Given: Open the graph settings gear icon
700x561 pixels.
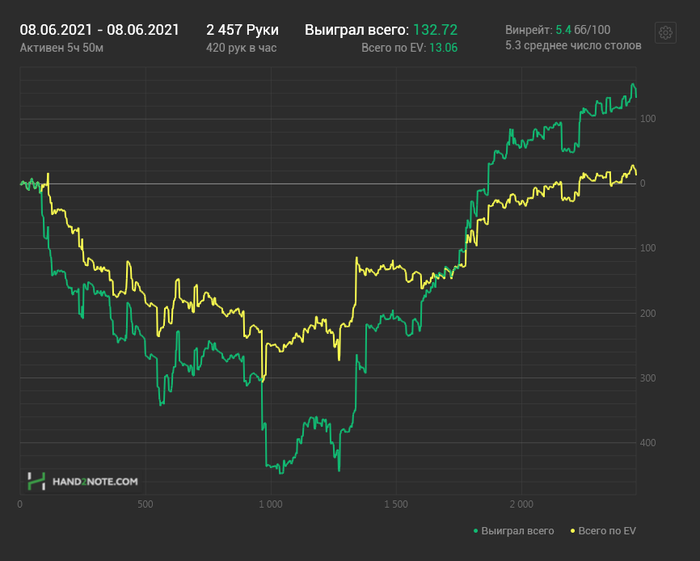Looking at the screenshot, I should click(x=665, y=33).
